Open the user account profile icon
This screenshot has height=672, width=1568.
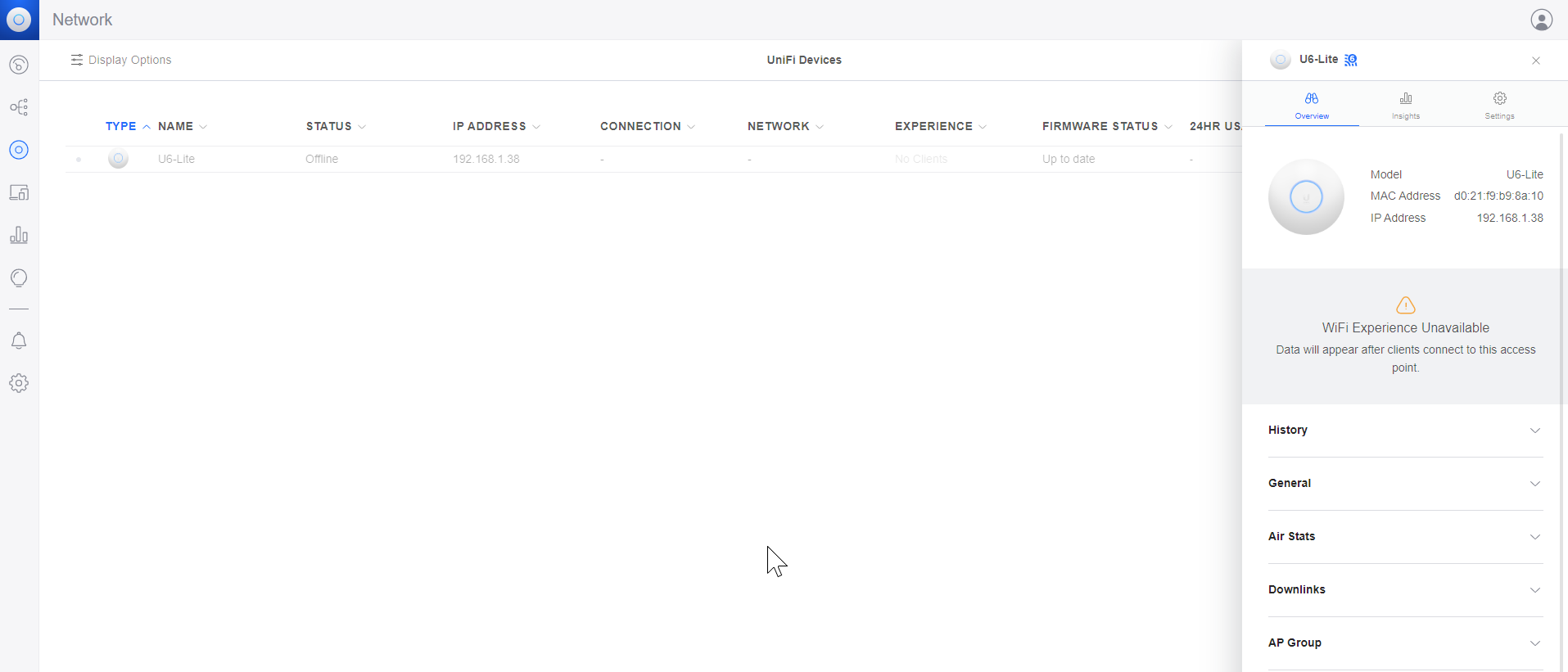1542,20
